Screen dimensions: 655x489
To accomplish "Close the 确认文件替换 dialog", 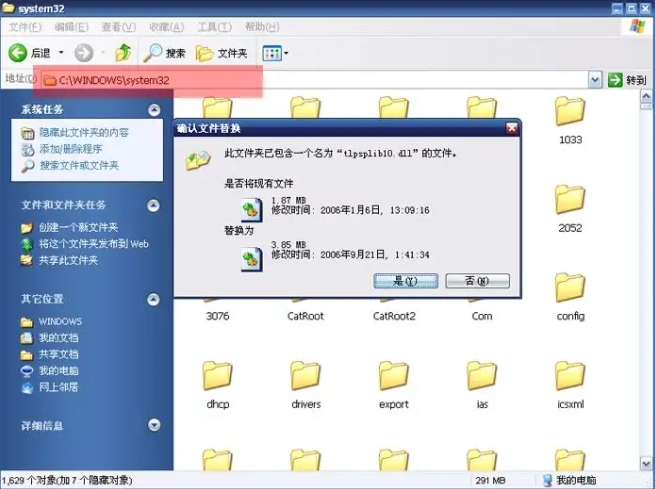I will [x=512, y=128].
